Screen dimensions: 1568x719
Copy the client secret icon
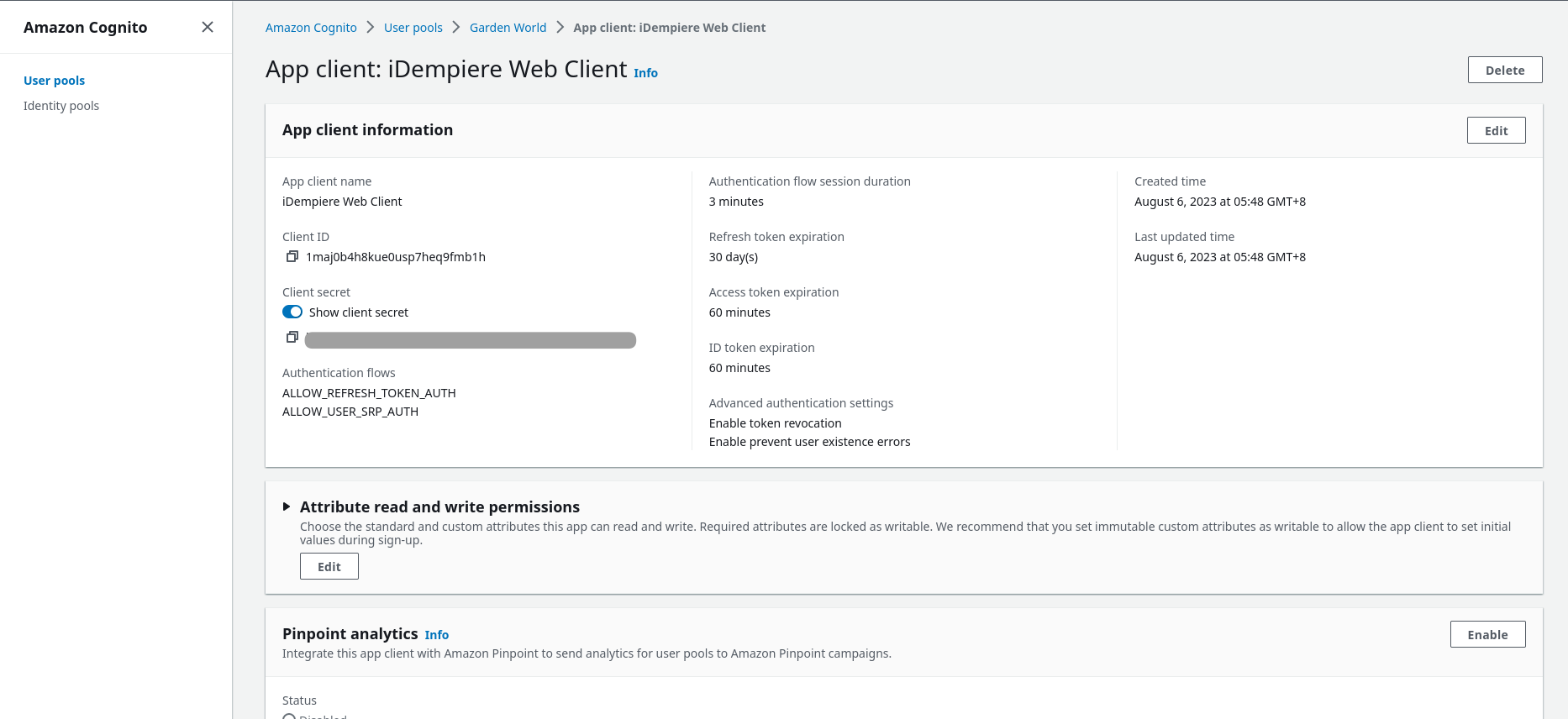(x=292, y=337)
